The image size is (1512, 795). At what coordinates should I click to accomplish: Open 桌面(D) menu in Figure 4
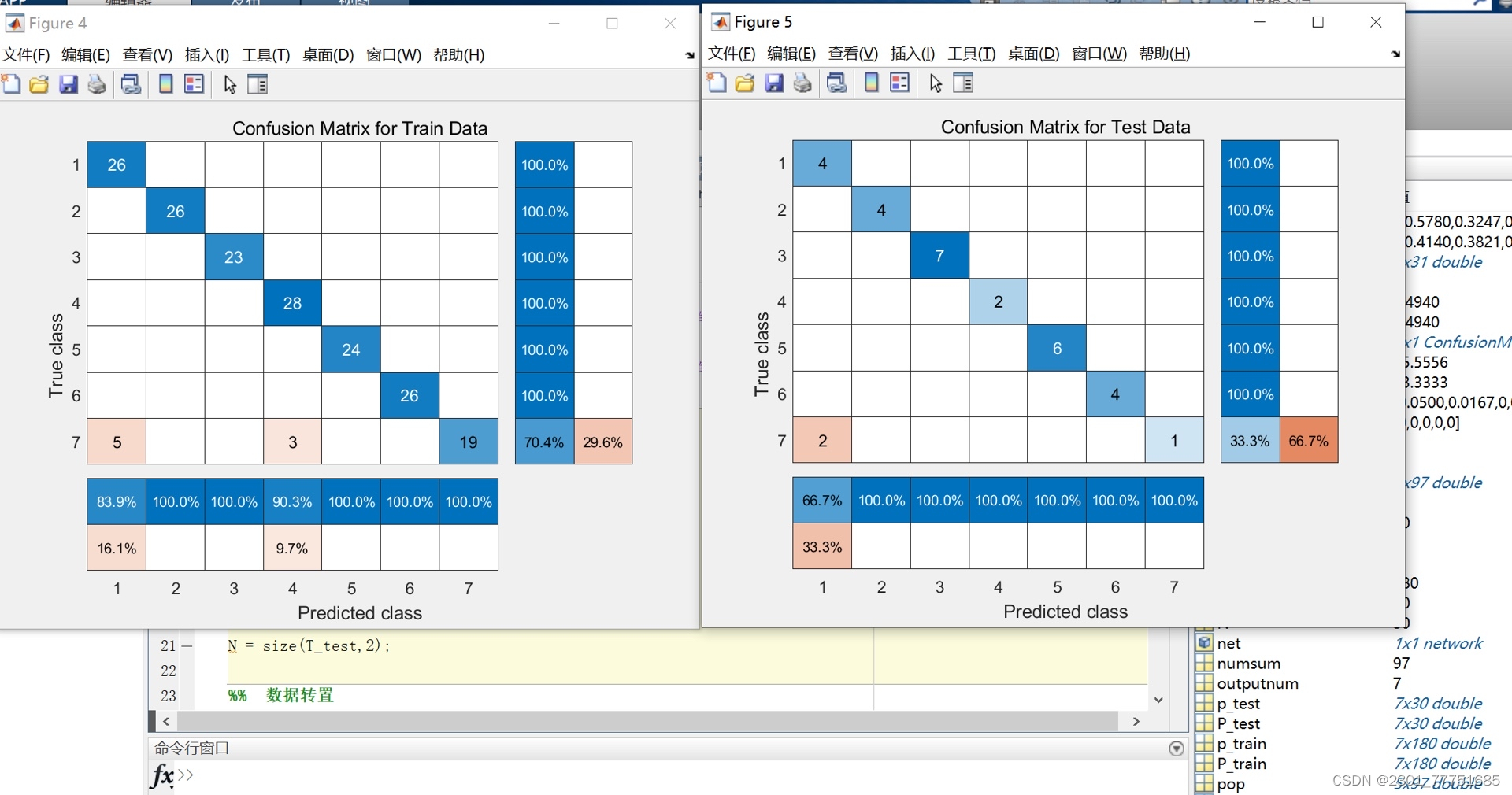328,54
